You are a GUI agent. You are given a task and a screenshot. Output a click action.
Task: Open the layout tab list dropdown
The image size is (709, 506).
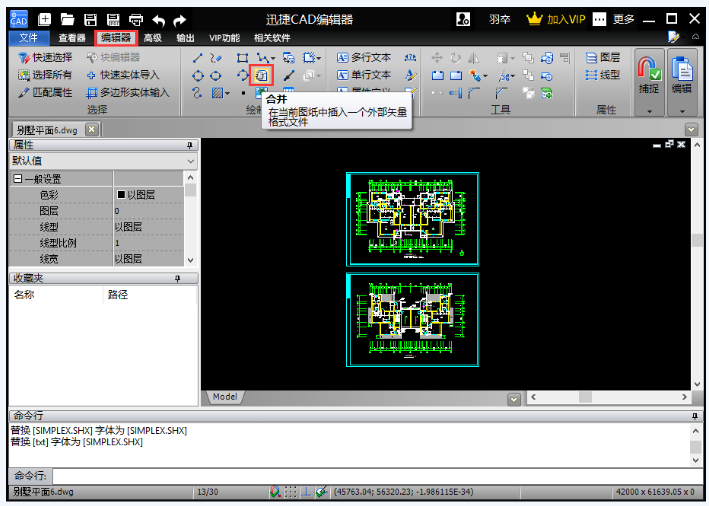coord(514,400)
